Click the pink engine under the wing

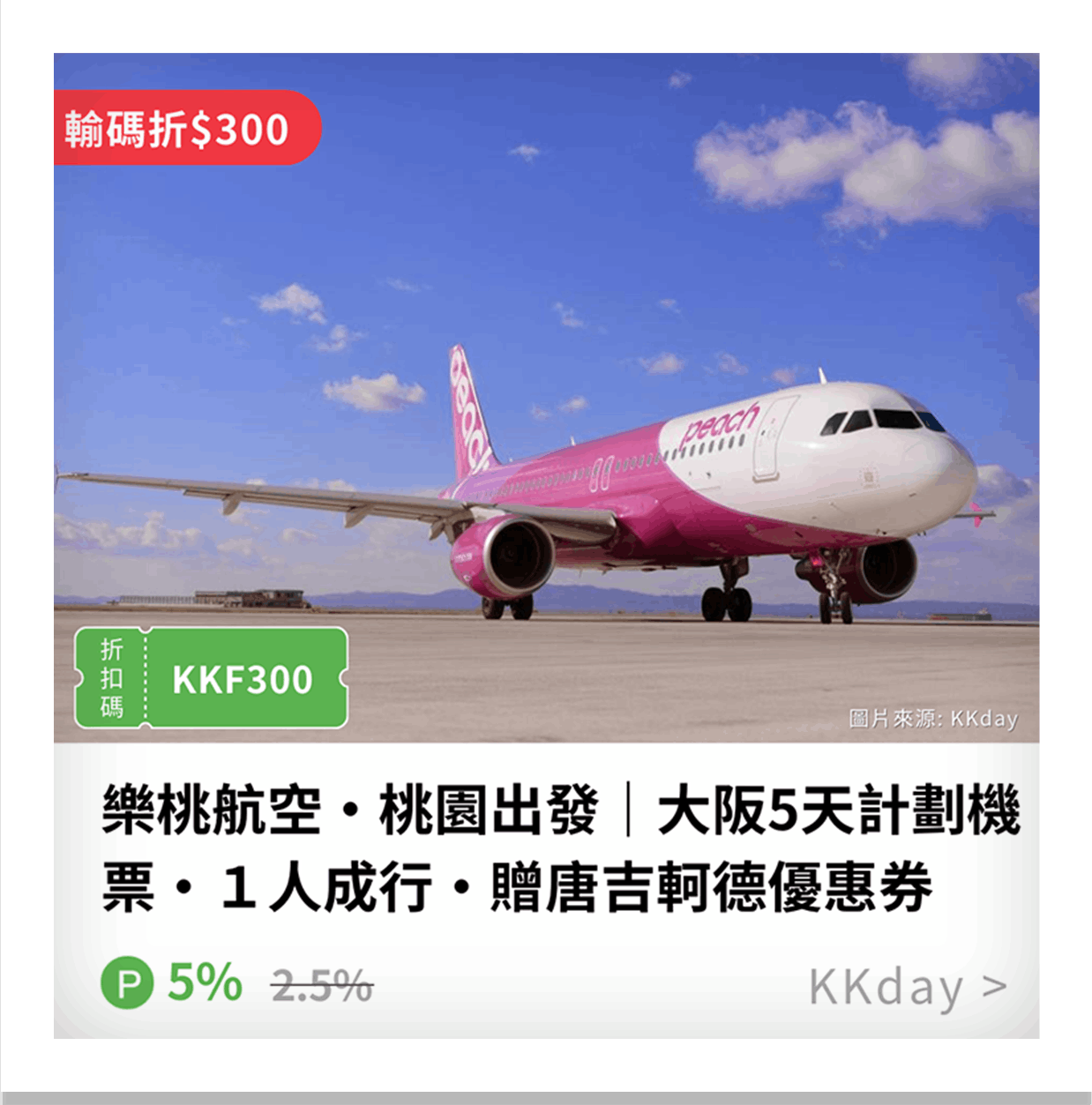504,556
